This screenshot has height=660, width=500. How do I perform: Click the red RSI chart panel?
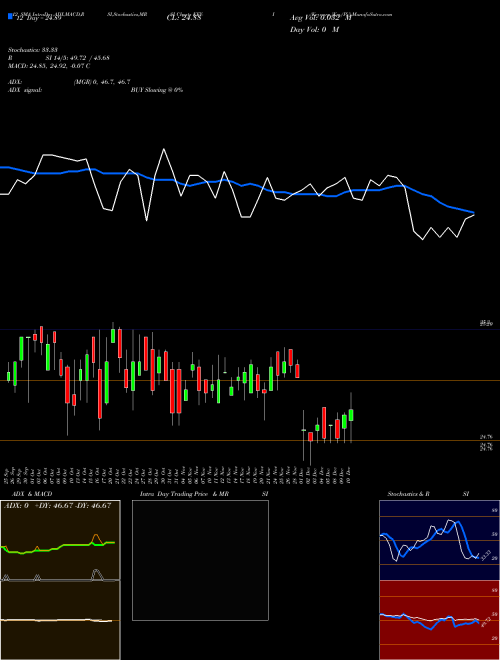439,620
